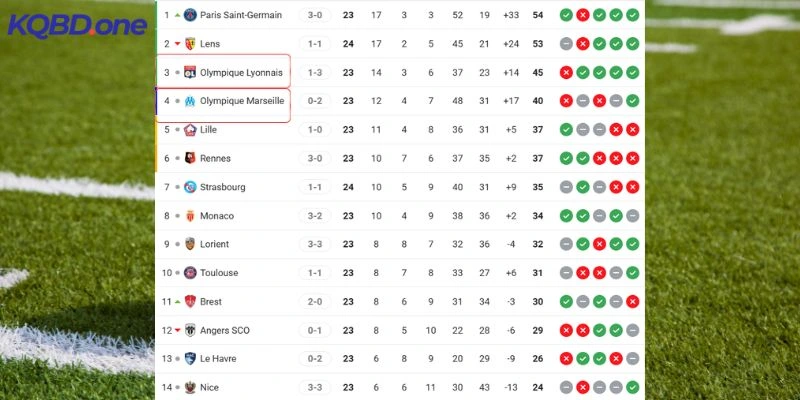Click the 2-0 score badge for Brest
Viewport: 800px width, 400px height.
(315, 301)
